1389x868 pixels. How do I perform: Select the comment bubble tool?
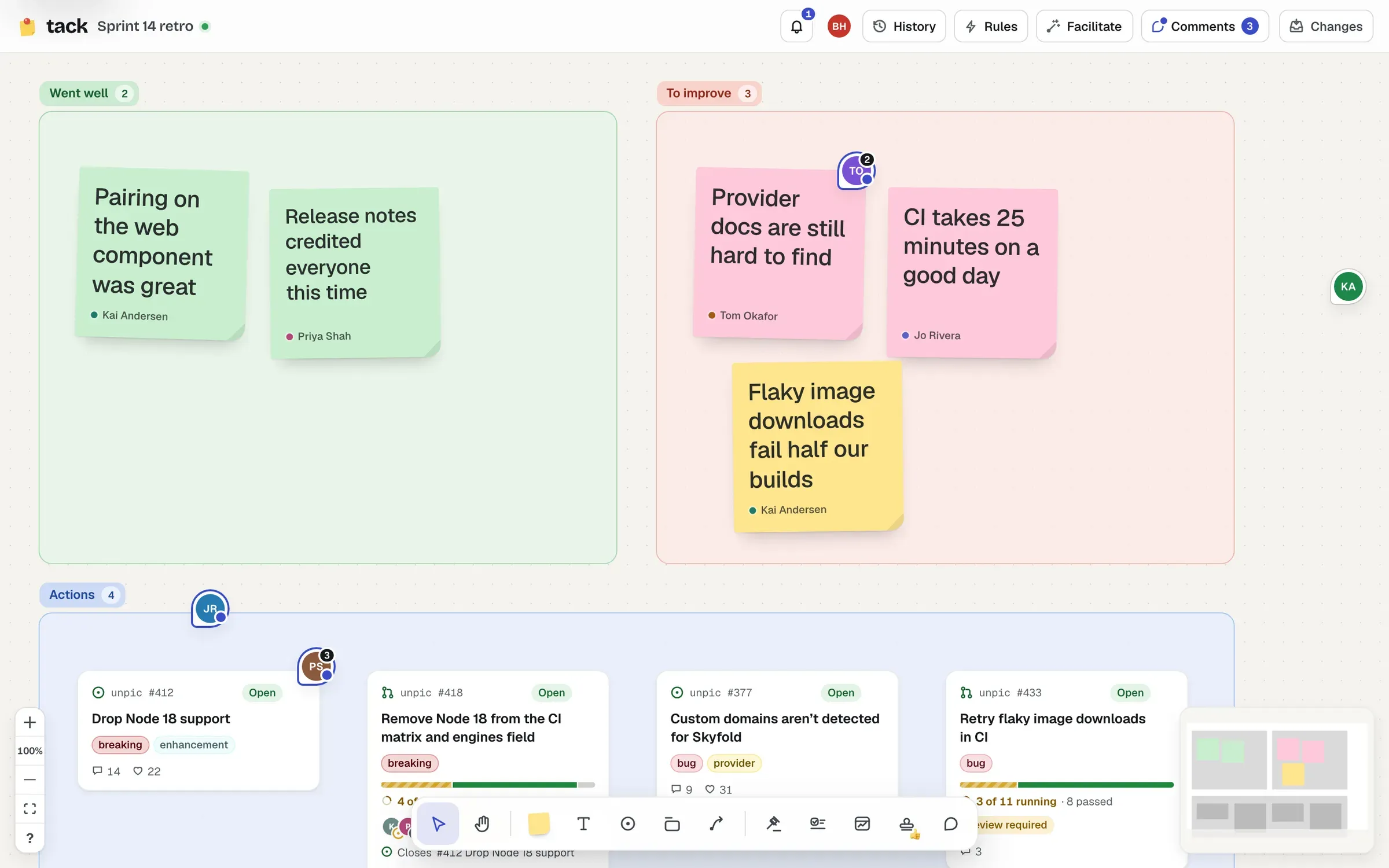click(x=951, y=823)
